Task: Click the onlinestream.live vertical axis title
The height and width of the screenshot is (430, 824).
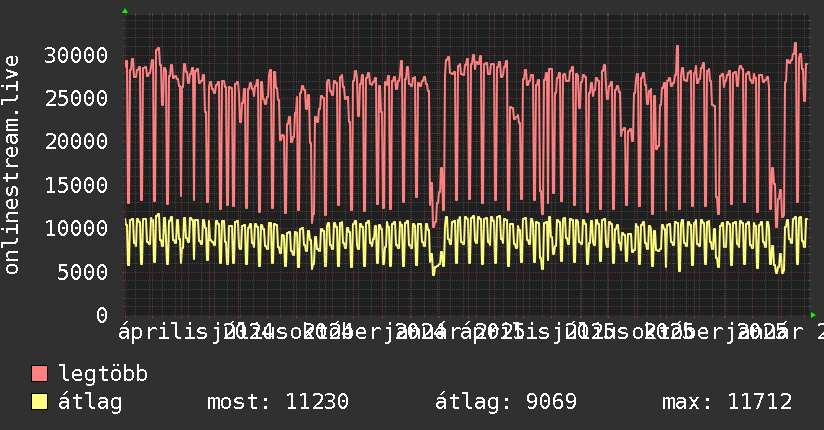Action: [x=11, y=165]
